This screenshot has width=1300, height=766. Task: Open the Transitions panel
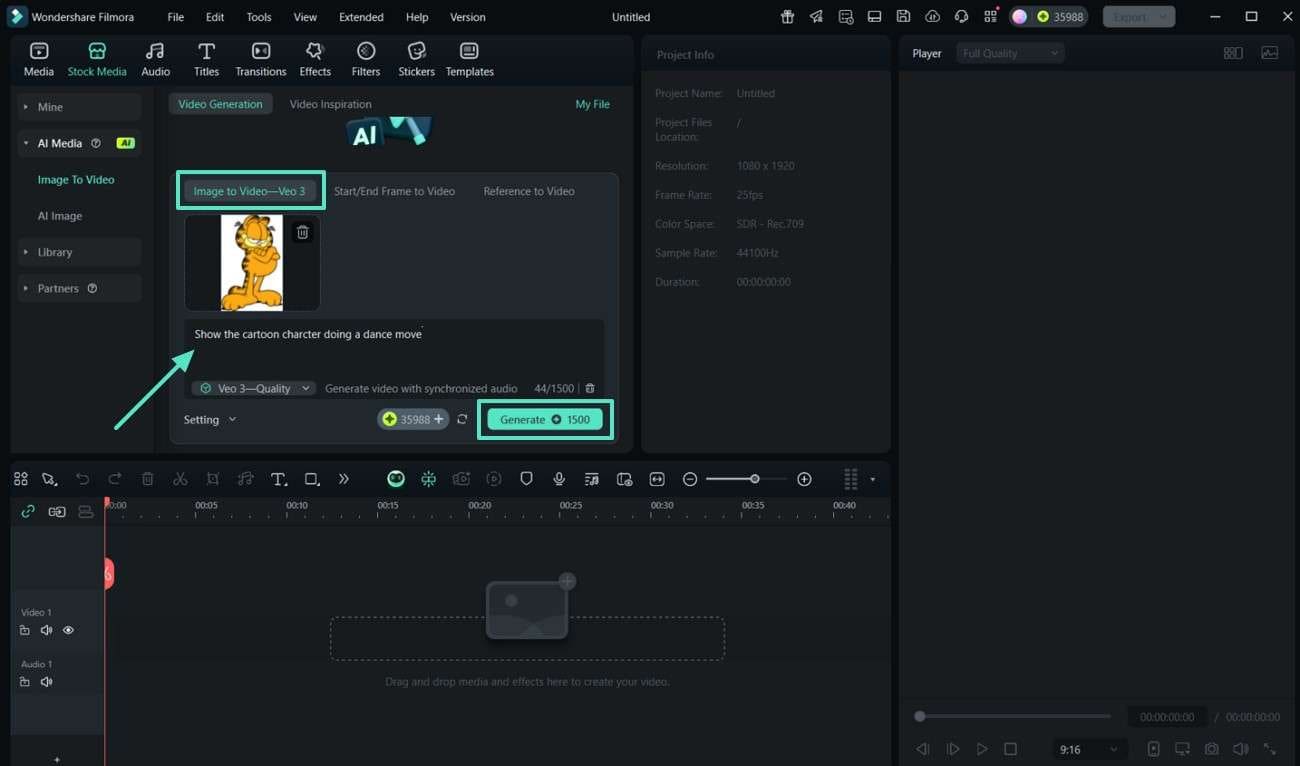pyautogui.click(x=260, y=59)
